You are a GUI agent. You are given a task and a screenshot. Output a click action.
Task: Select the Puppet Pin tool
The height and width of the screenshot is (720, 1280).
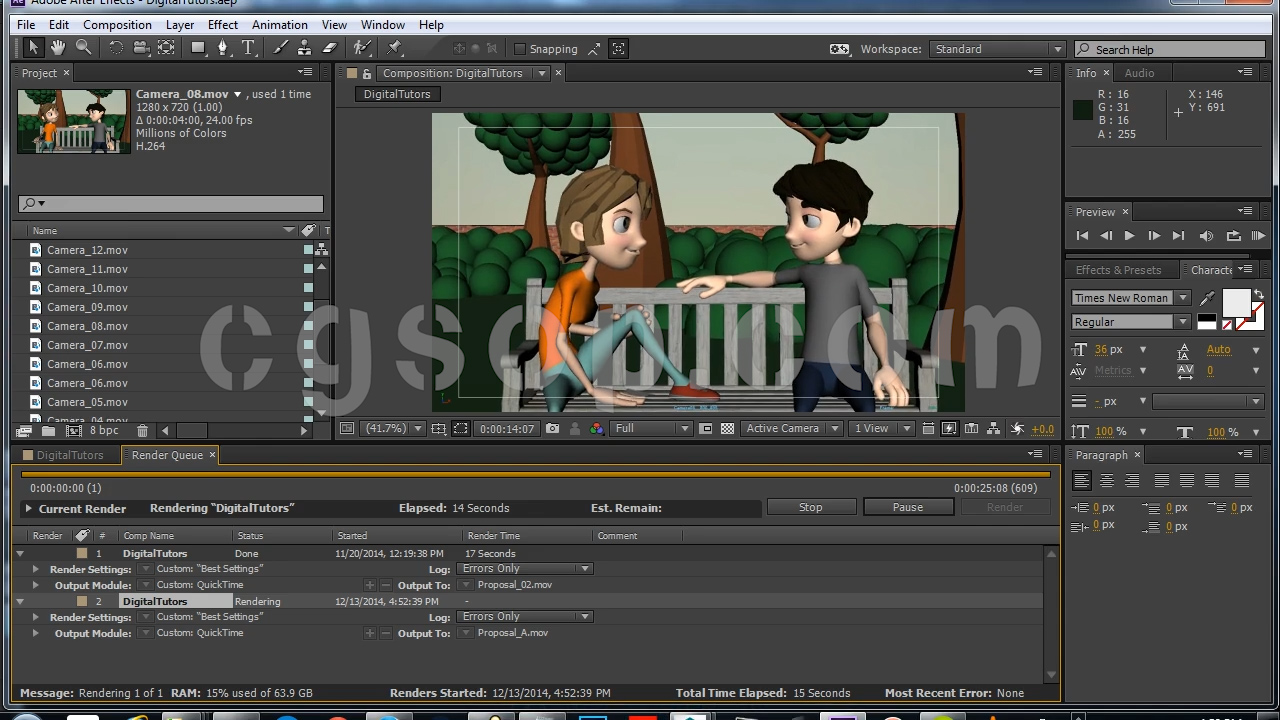point(394,48)
